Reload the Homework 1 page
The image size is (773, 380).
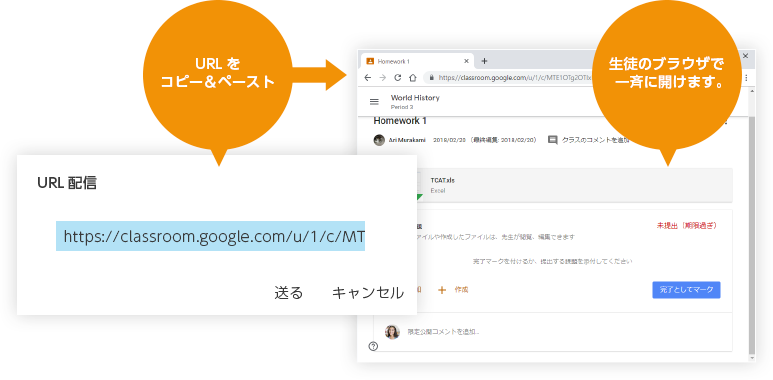398,77
